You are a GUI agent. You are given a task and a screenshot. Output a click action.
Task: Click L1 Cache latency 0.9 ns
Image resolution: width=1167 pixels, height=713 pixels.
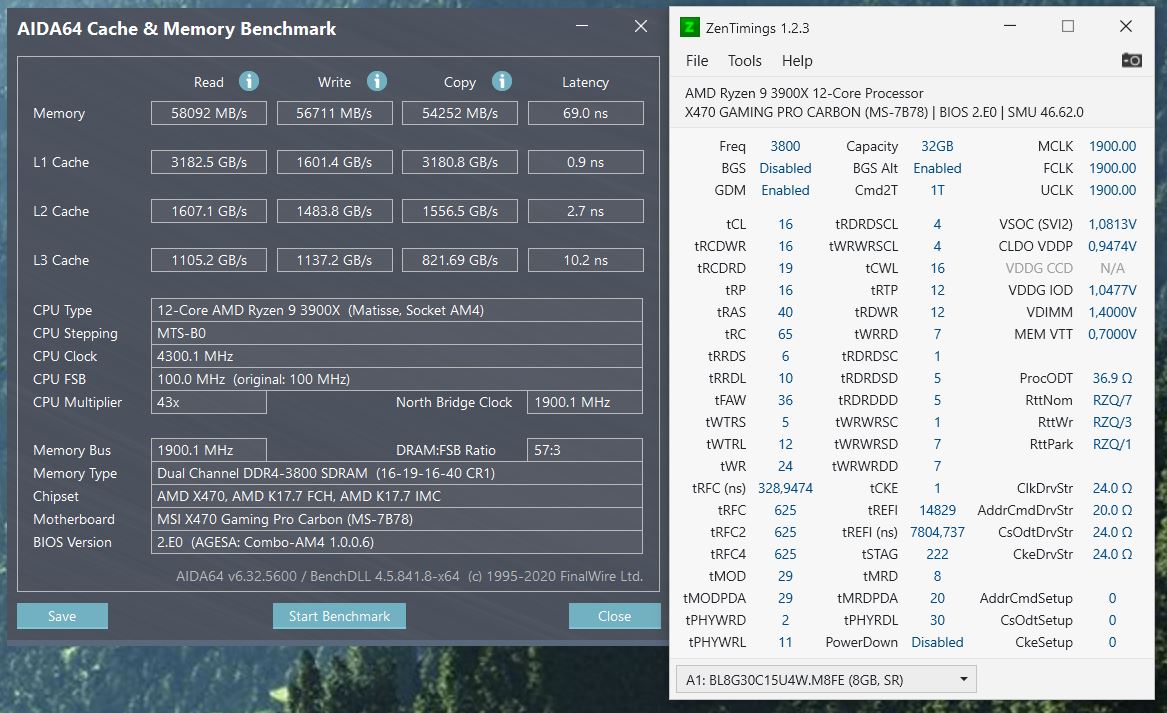pyautogui.click(x=586, y=162)
